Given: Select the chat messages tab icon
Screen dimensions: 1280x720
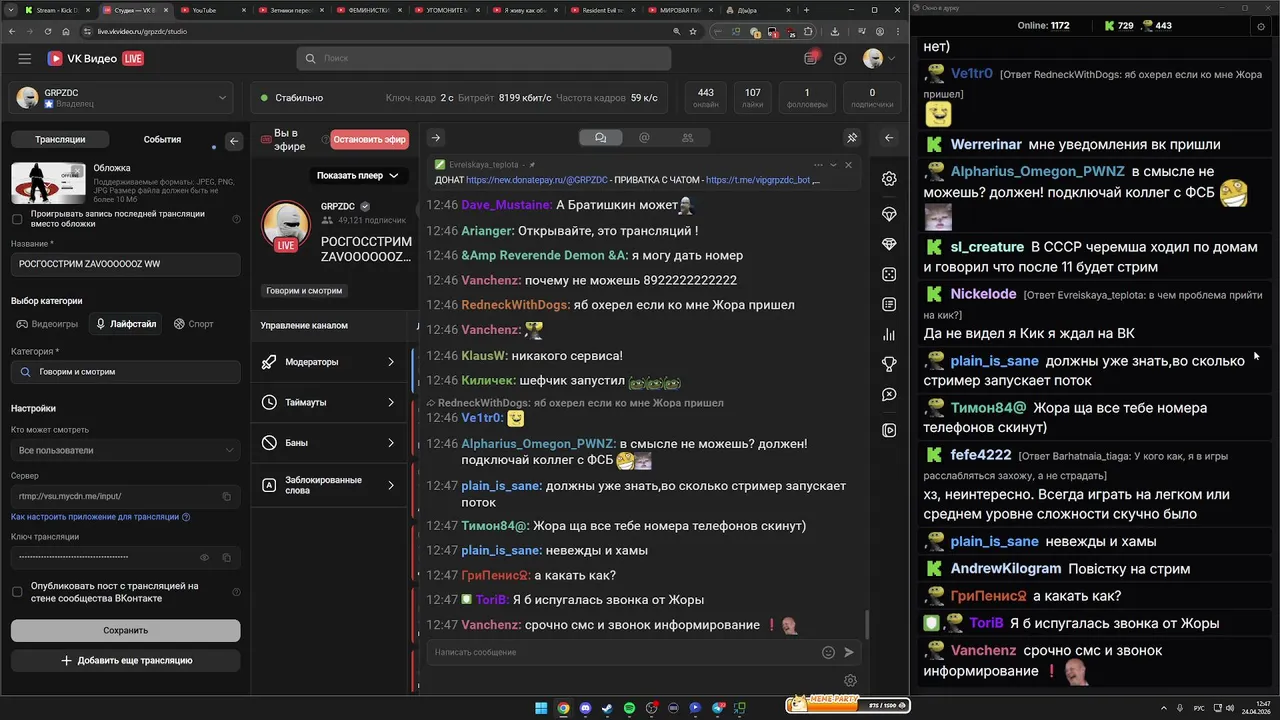Looking at the screenshot, I should pyautogui.click(x=600, y=138).
